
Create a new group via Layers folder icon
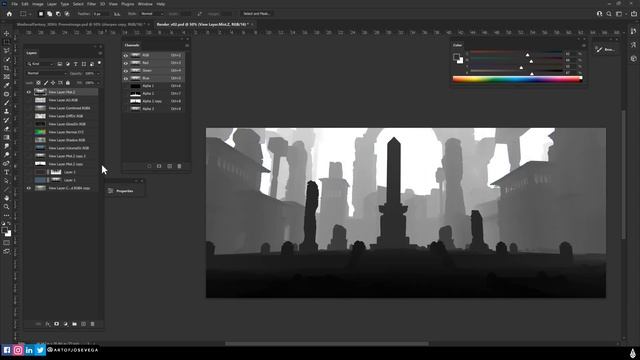point(74,324)
